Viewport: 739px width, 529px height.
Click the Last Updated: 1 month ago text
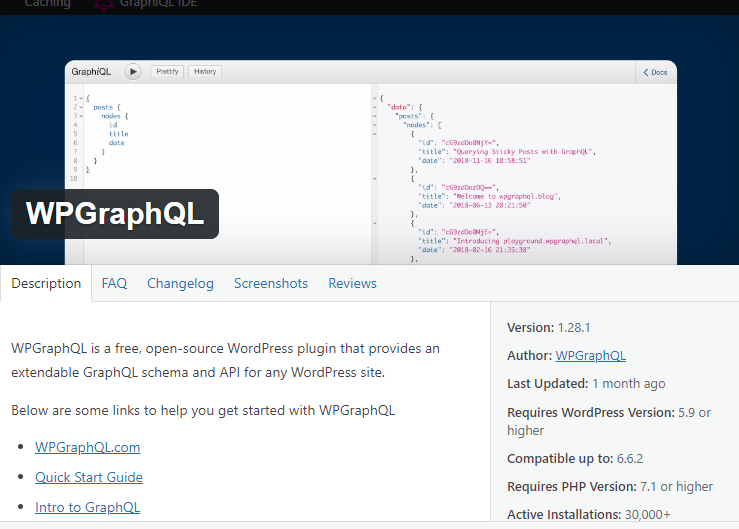586,384
